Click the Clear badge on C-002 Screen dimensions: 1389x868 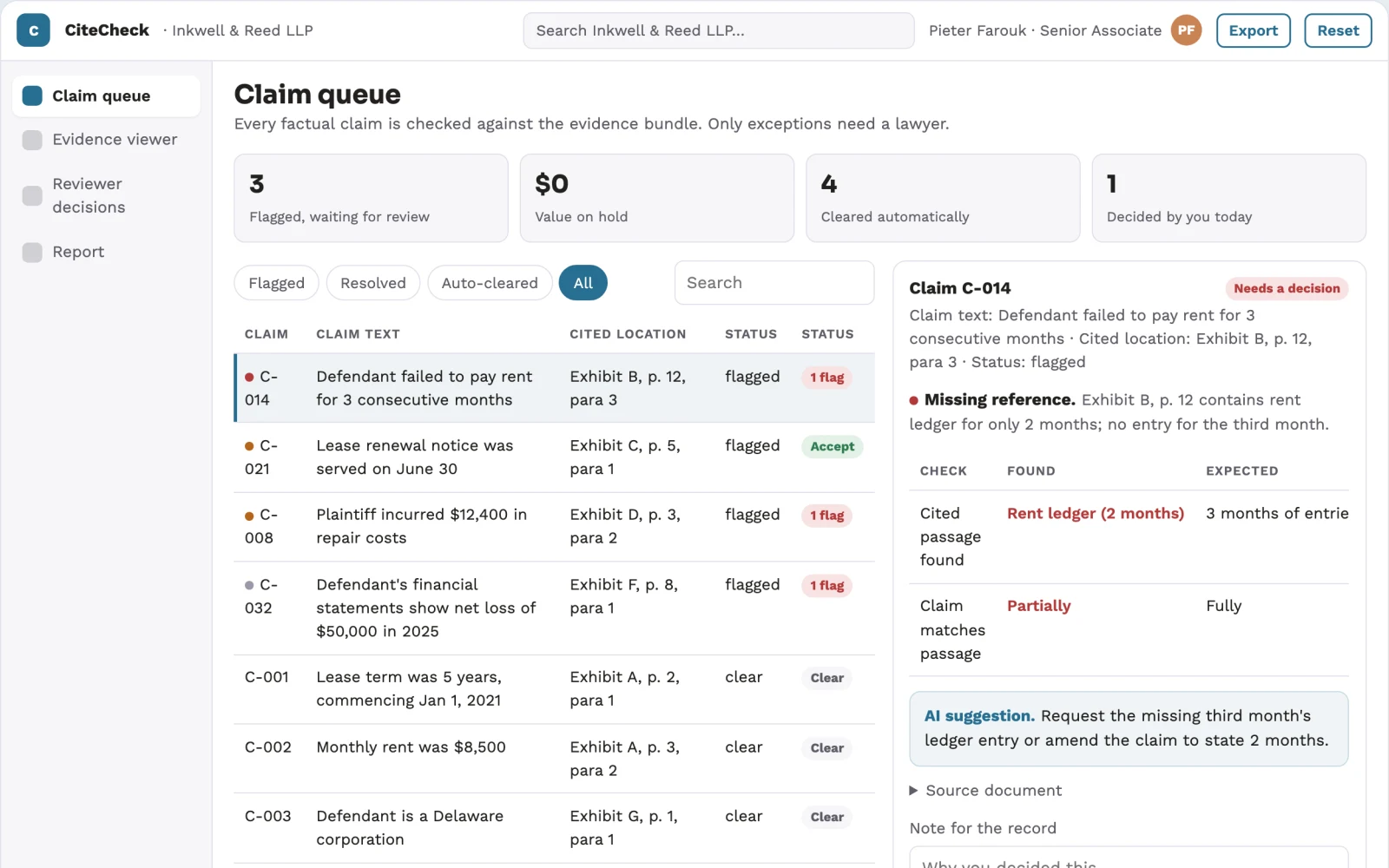tap(827, 748)
